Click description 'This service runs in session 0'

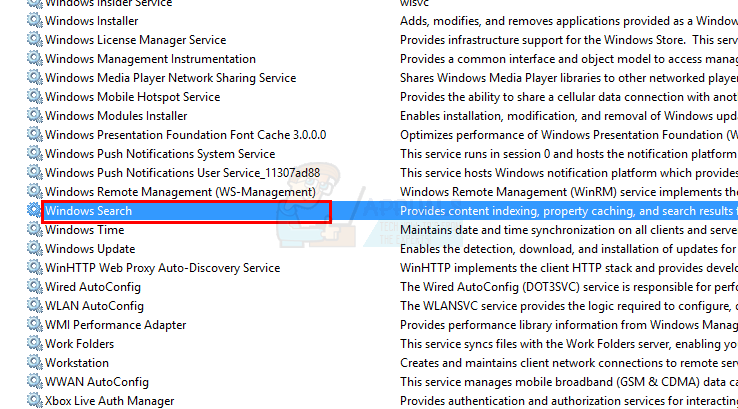(x=569, y=154)
